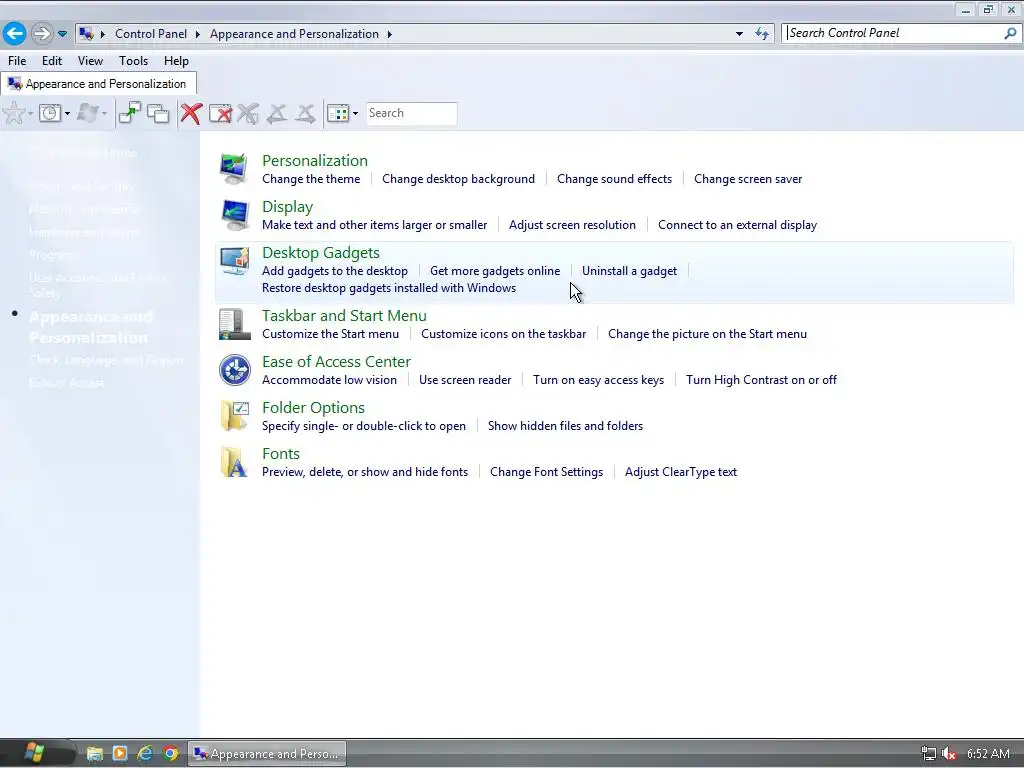The width and height of the screenshot is (1024, 768).
Task: Open the Edit menu
Action: pyautogui.click(x=52, y=61)
